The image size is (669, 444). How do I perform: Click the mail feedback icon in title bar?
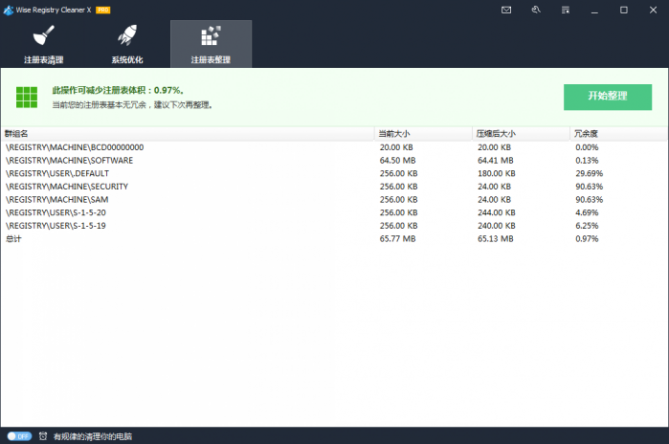[506, 10]
